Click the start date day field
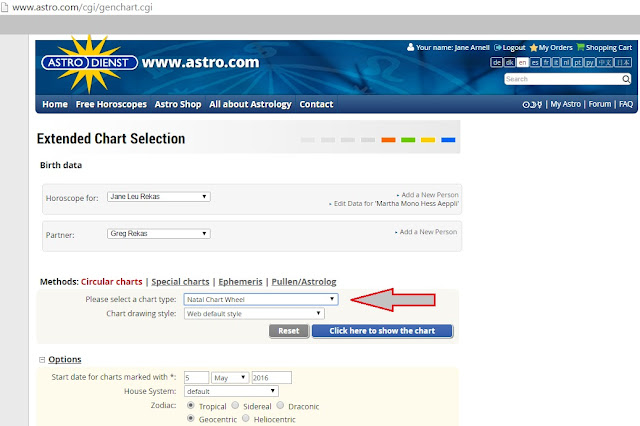640x426 pixels. [x=196, y=377]
